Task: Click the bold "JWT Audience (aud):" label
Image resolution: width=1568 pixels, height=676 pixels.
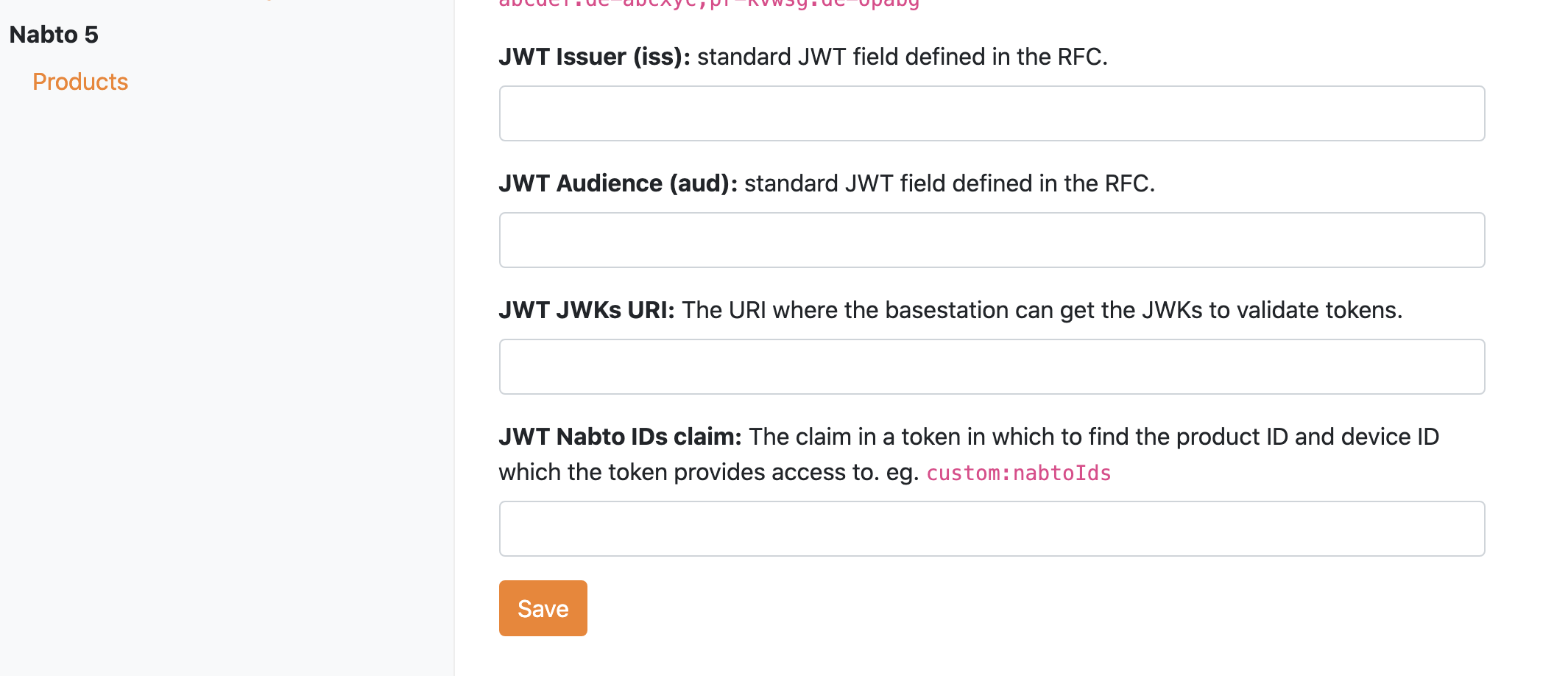Action: point(618,183)
